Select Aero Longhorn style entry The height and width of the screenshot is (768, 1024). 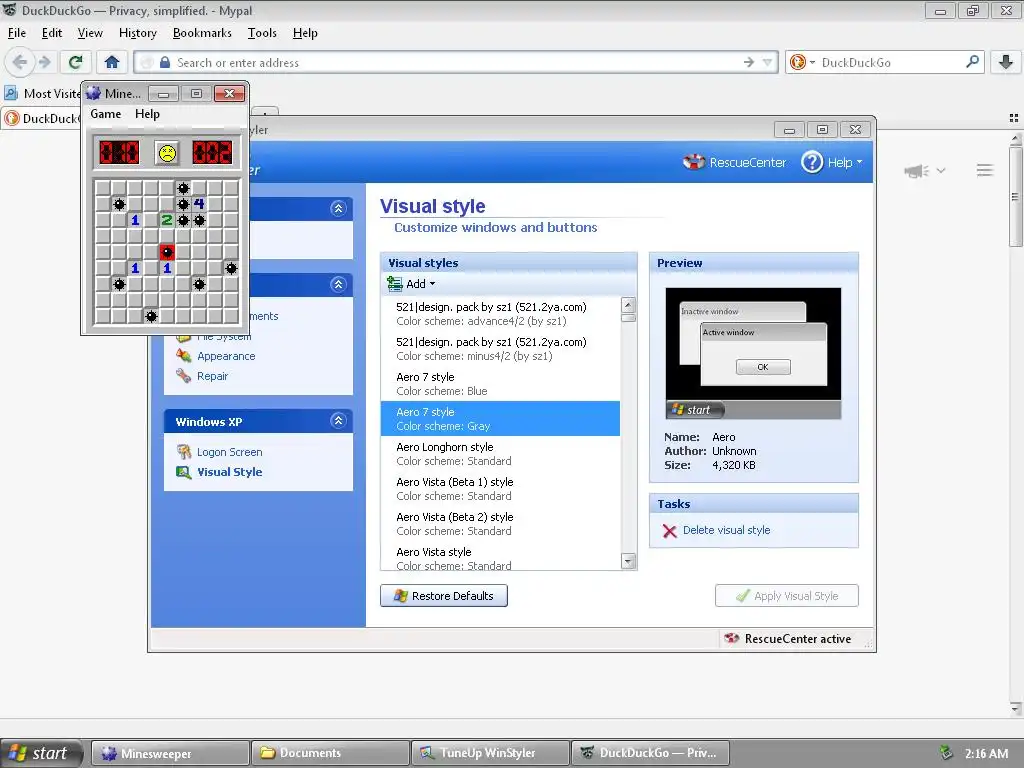[500, 454]
